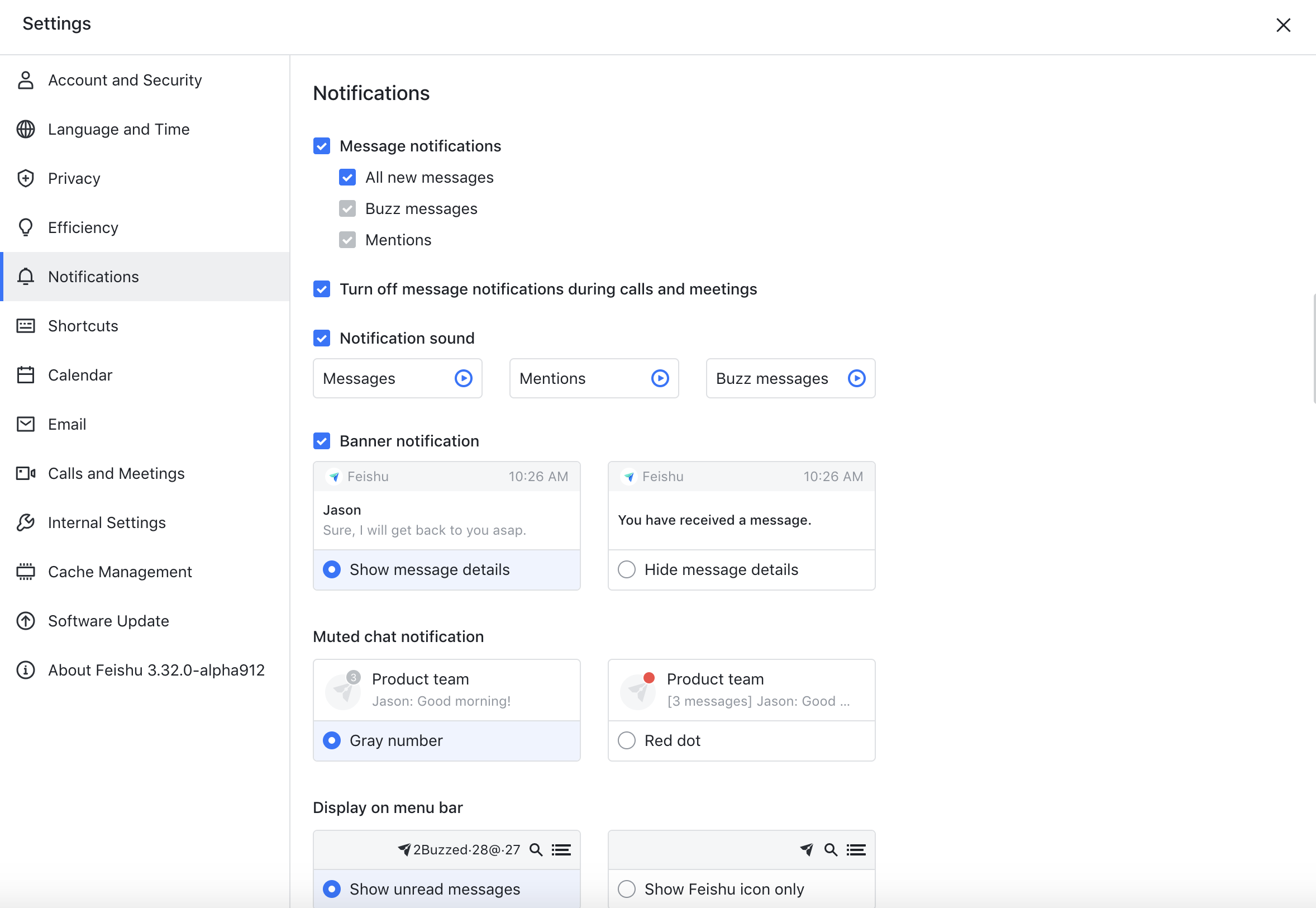The width and height of the screenshot is (1316, 908).
Task: Toggle turn off notifications during calls checkbox
Action: point(322,289)
